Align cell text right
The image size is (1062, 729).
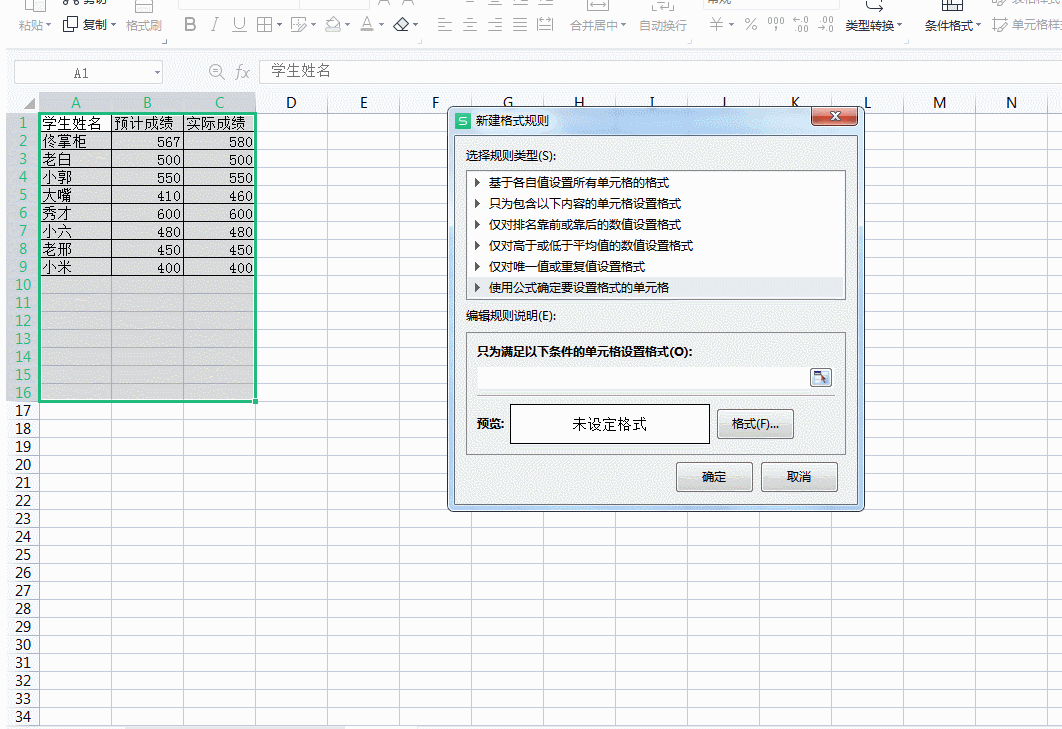click(x=495, y=25)
